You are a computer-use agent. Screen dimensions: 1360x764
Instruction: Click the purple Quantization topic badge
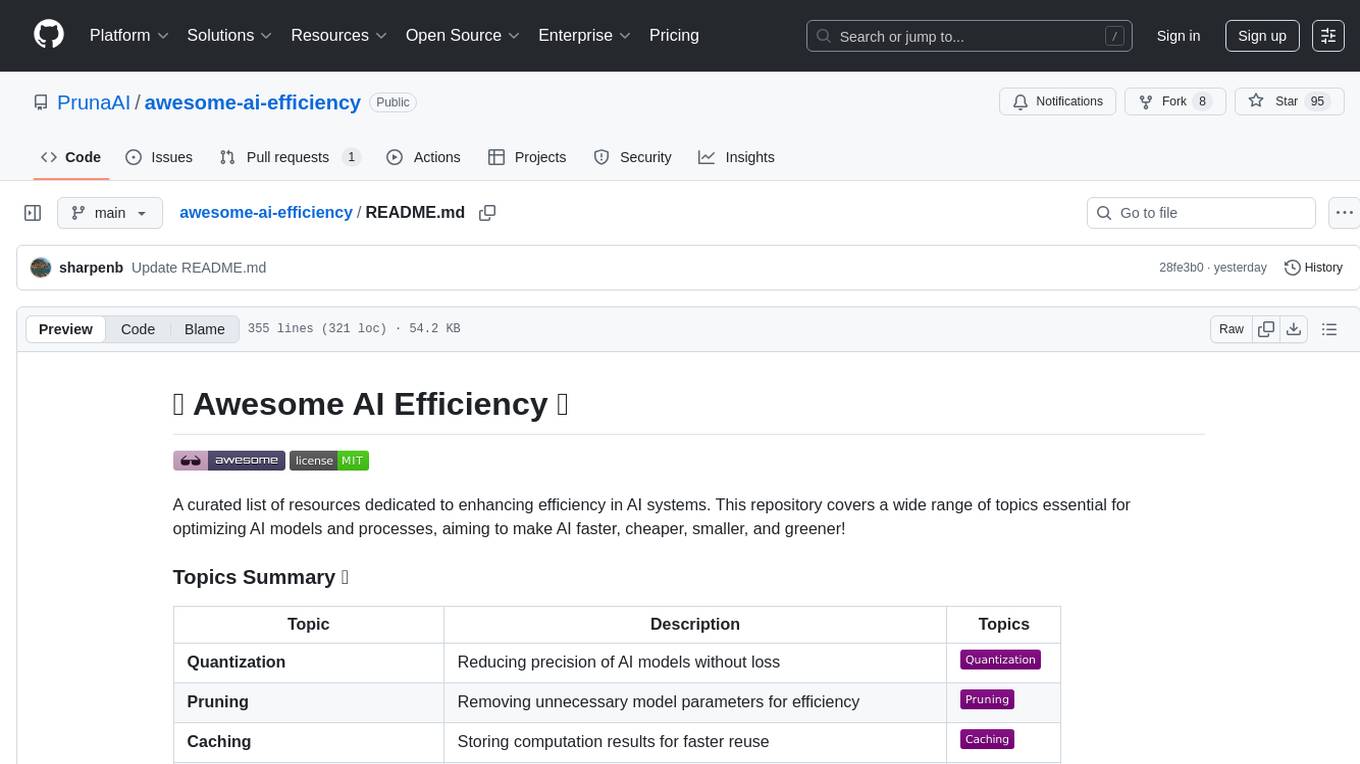click(x=1000, y=660)
